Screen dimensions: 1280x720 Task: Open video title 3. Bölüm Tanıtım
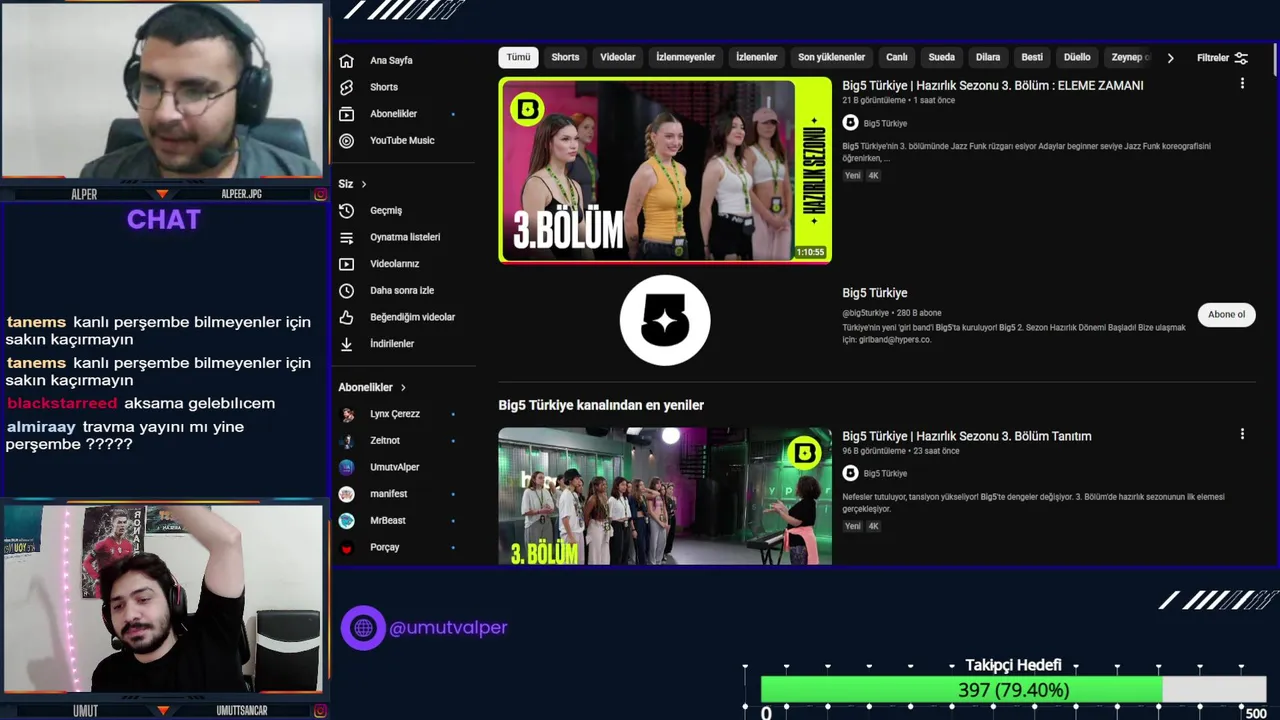(x=967, y=436)
